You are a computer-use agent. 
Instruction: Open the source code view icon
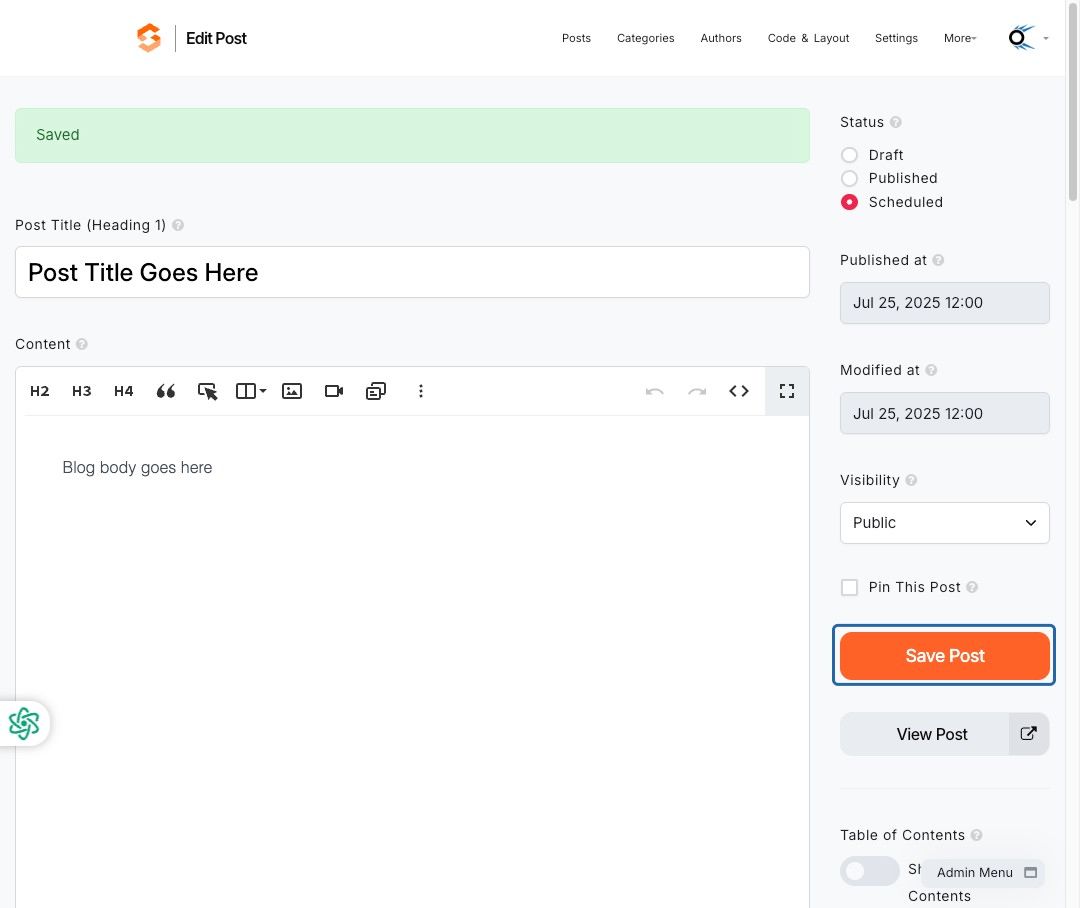tap(739, 391)
